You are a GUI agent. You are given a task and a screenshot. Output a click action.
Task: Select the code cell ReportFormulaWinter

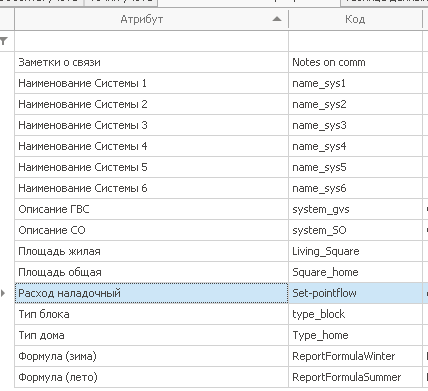click(x=355, y=356)
